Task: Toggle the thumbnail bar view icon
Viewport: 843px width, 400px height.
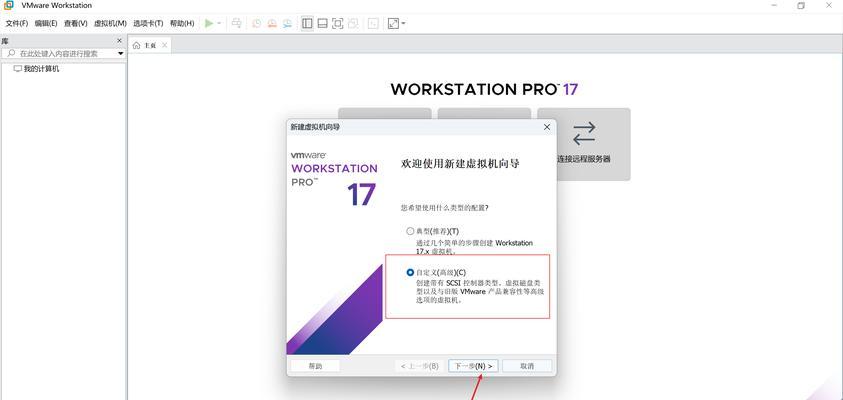Action: [323, 23]
